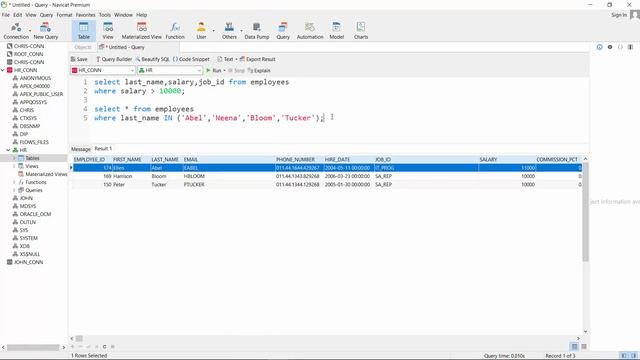Create a New Query from toolbar

(x=46, y=31)
